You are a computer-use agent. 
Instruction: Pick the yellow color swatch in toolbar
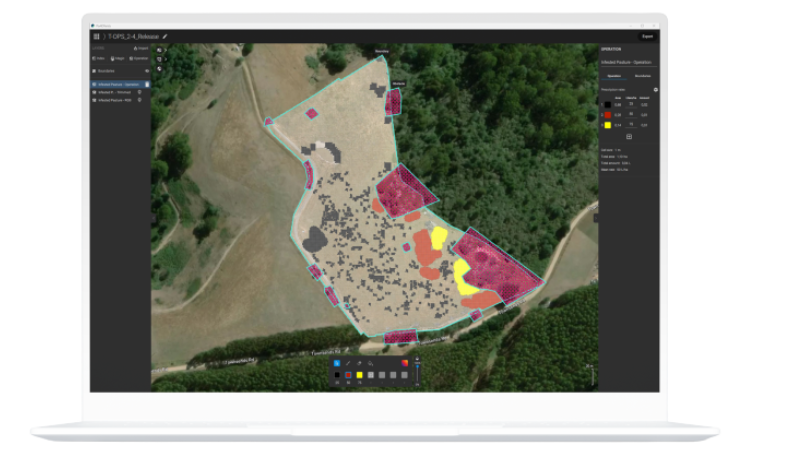359,375
